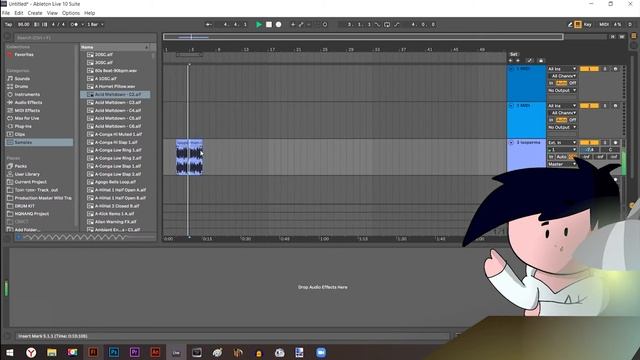Open audio track 'Ext. In' input dropdown
Screen dimensions: 640x360
562,142
